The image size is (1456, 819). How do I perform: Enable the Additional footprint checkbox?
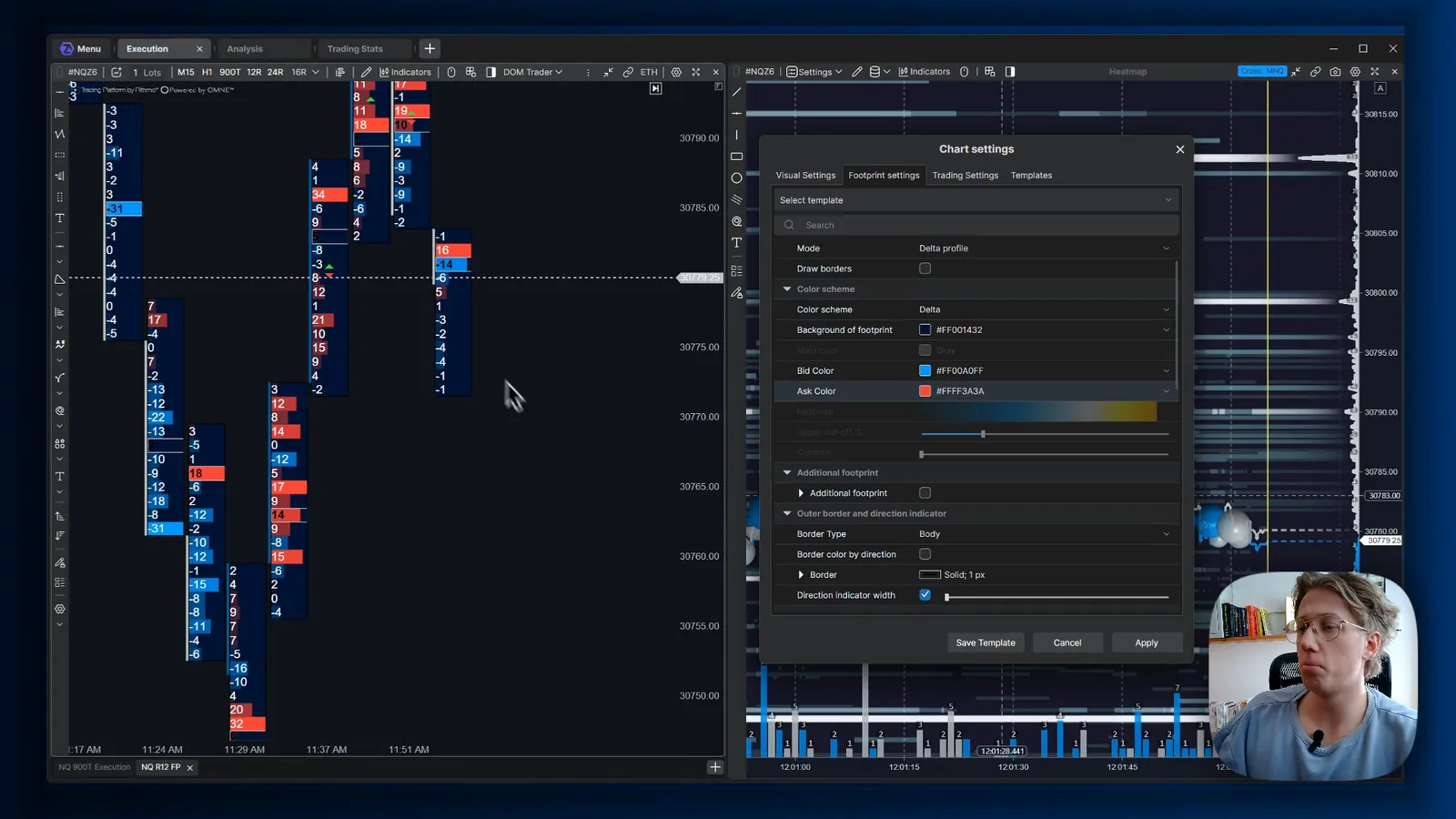pos(925,493)
